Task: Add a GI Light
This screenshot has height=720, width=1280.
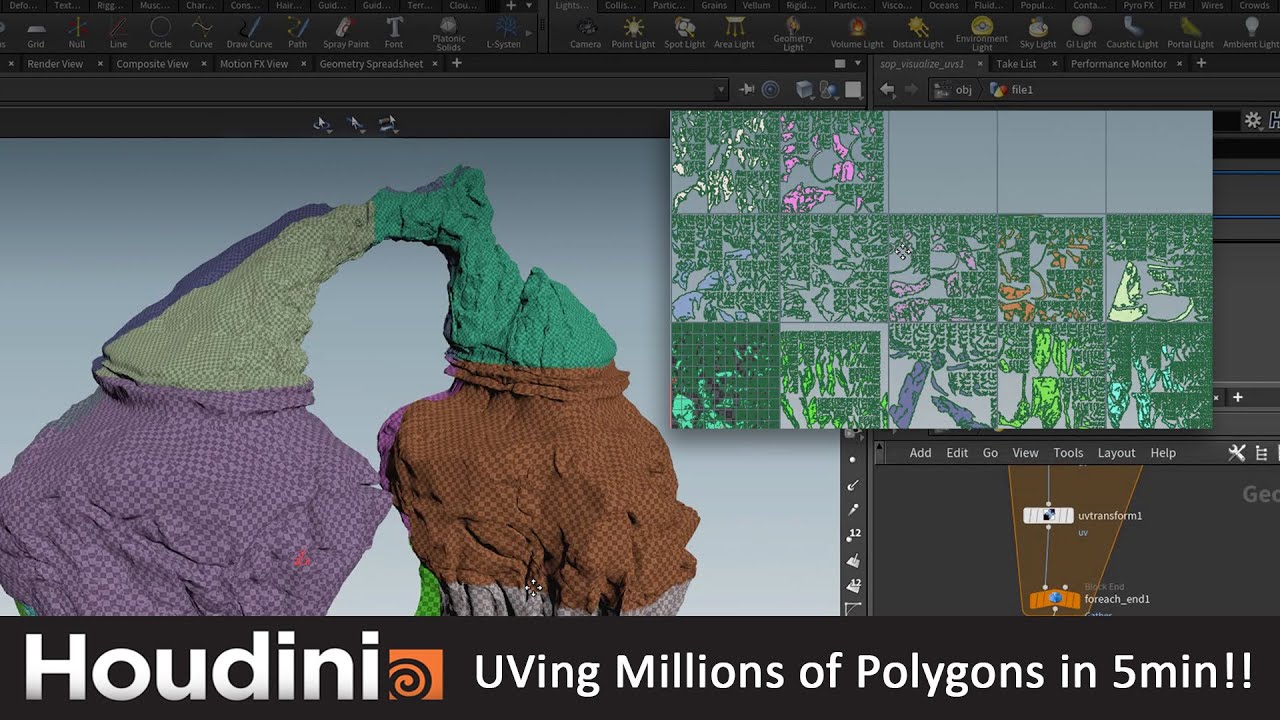Action: 1081,33
